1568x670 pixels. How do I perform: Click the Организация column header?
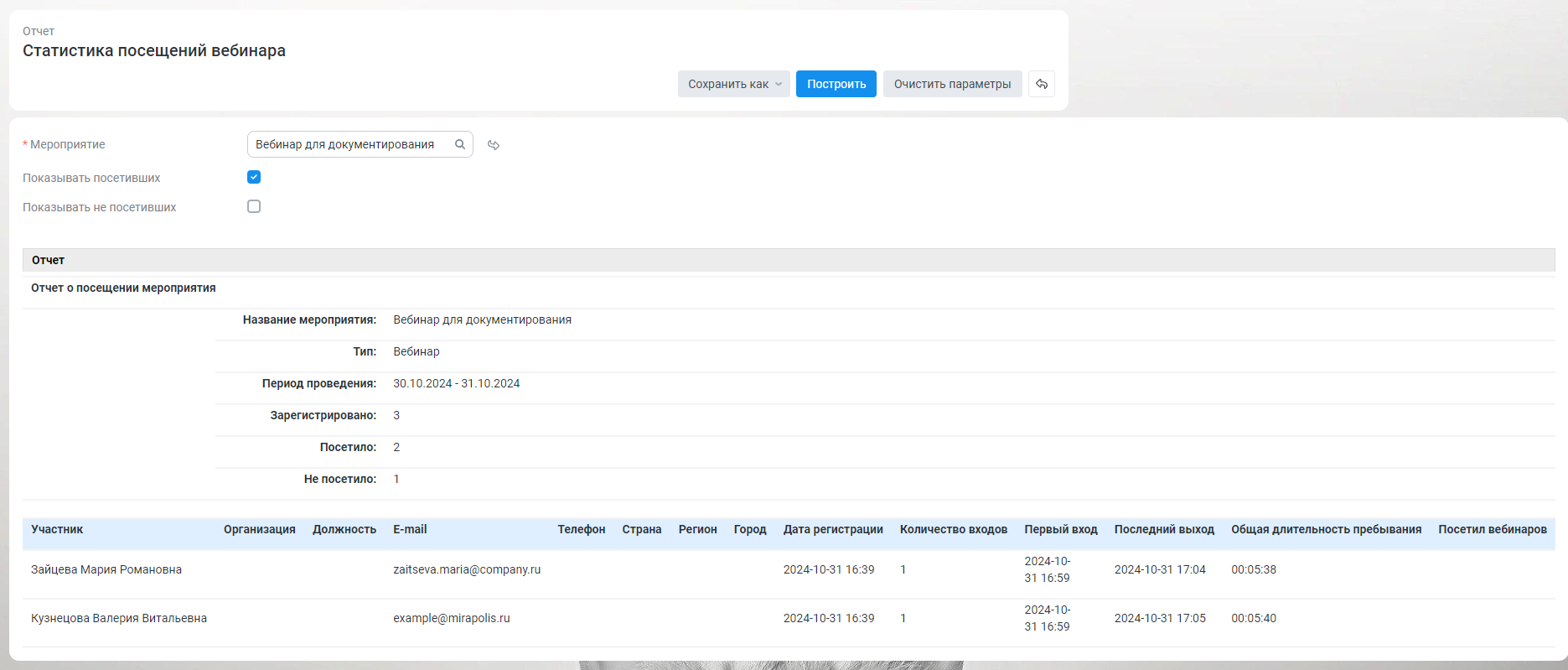click(260, 529)
